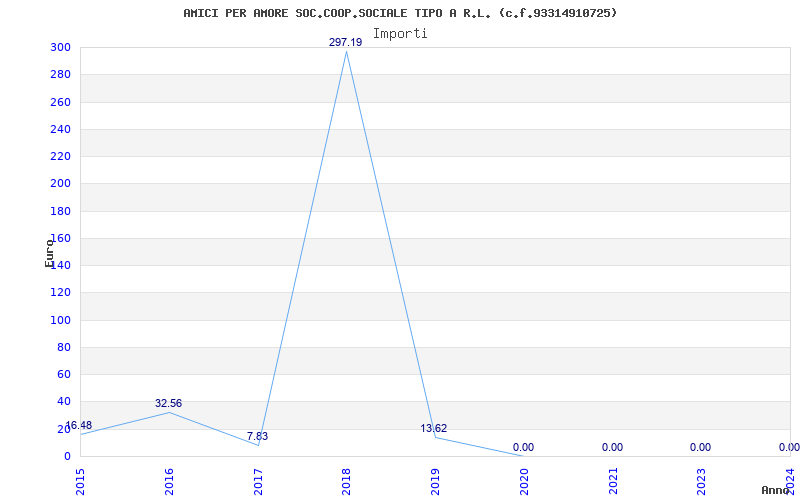Click the 16.48 data label
This screenshot has width=800, height=500.
click(79, 425)
